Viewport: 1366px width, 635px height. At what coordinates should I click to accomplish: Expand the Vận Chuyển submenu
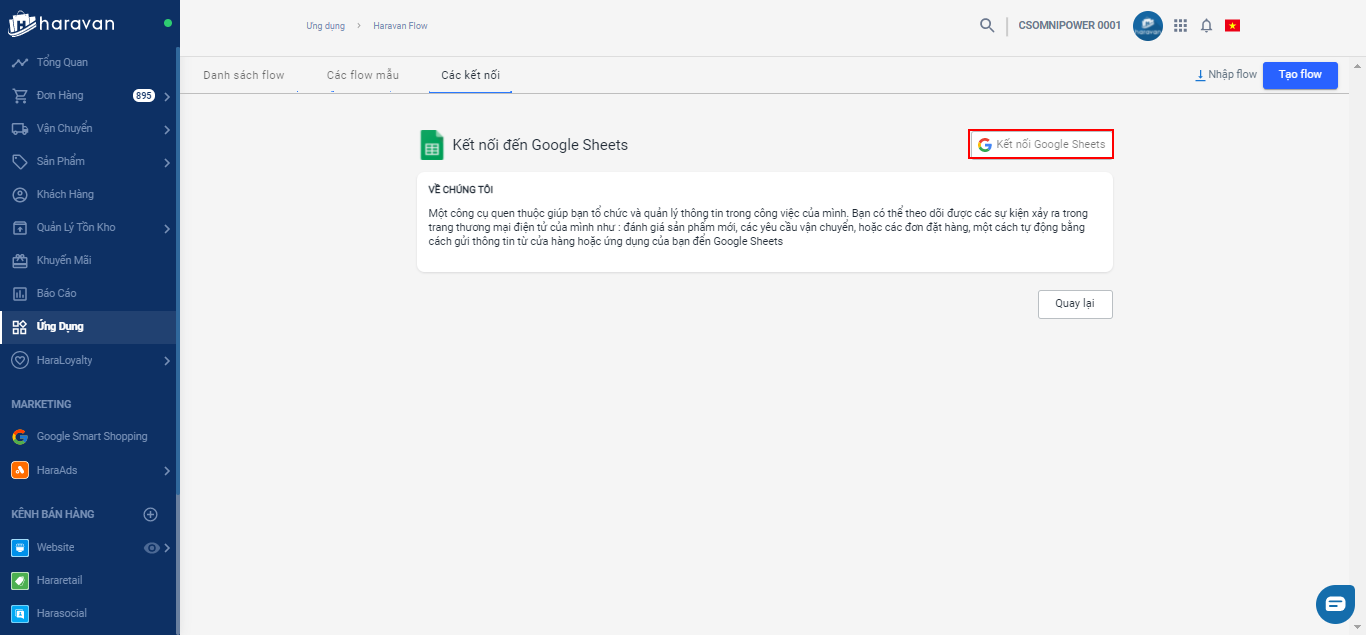(167, 129)
